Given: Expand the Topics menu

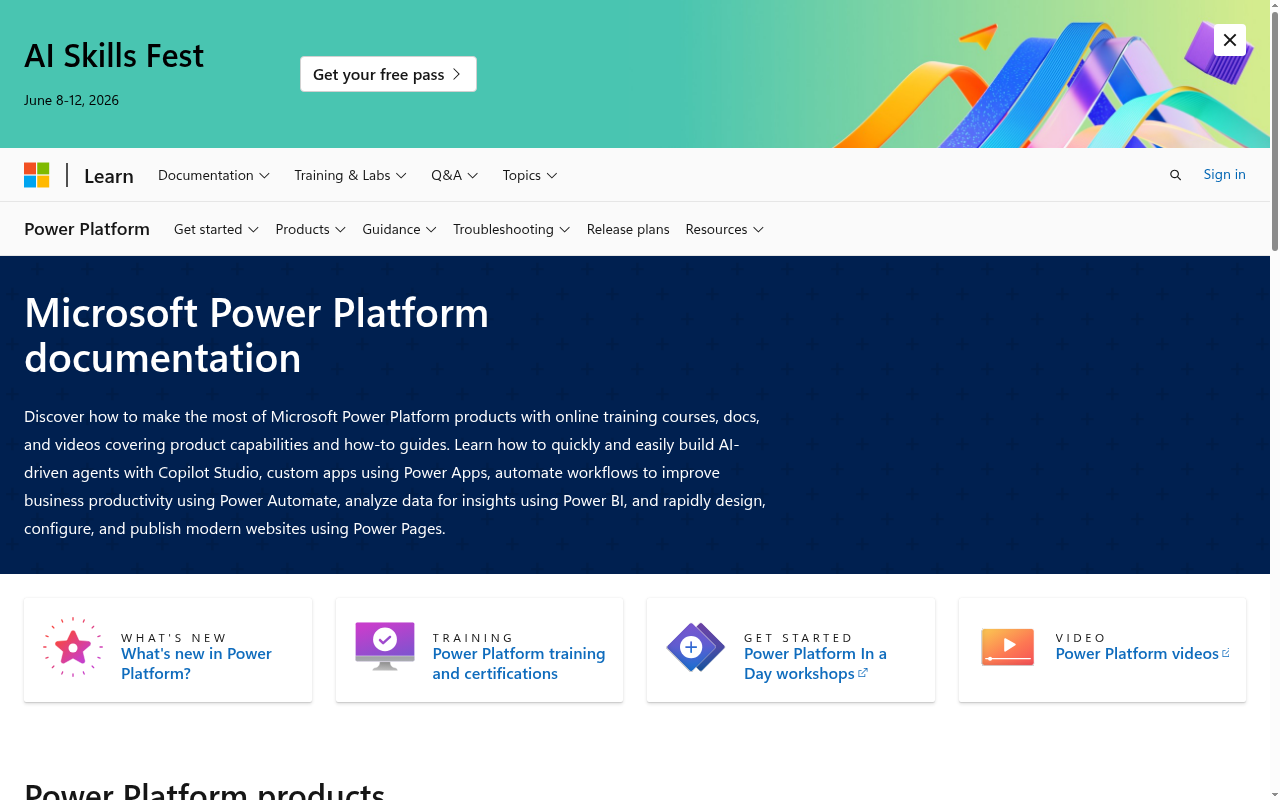Looking at the screenshot, I should point(530,175).
